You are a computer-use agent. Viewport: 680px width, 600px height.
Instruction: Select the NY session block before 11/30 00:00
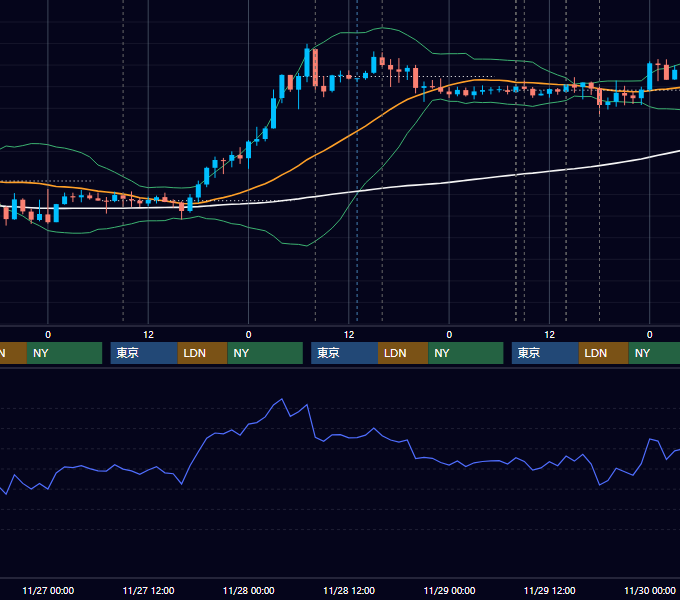(x=654, y=353)
